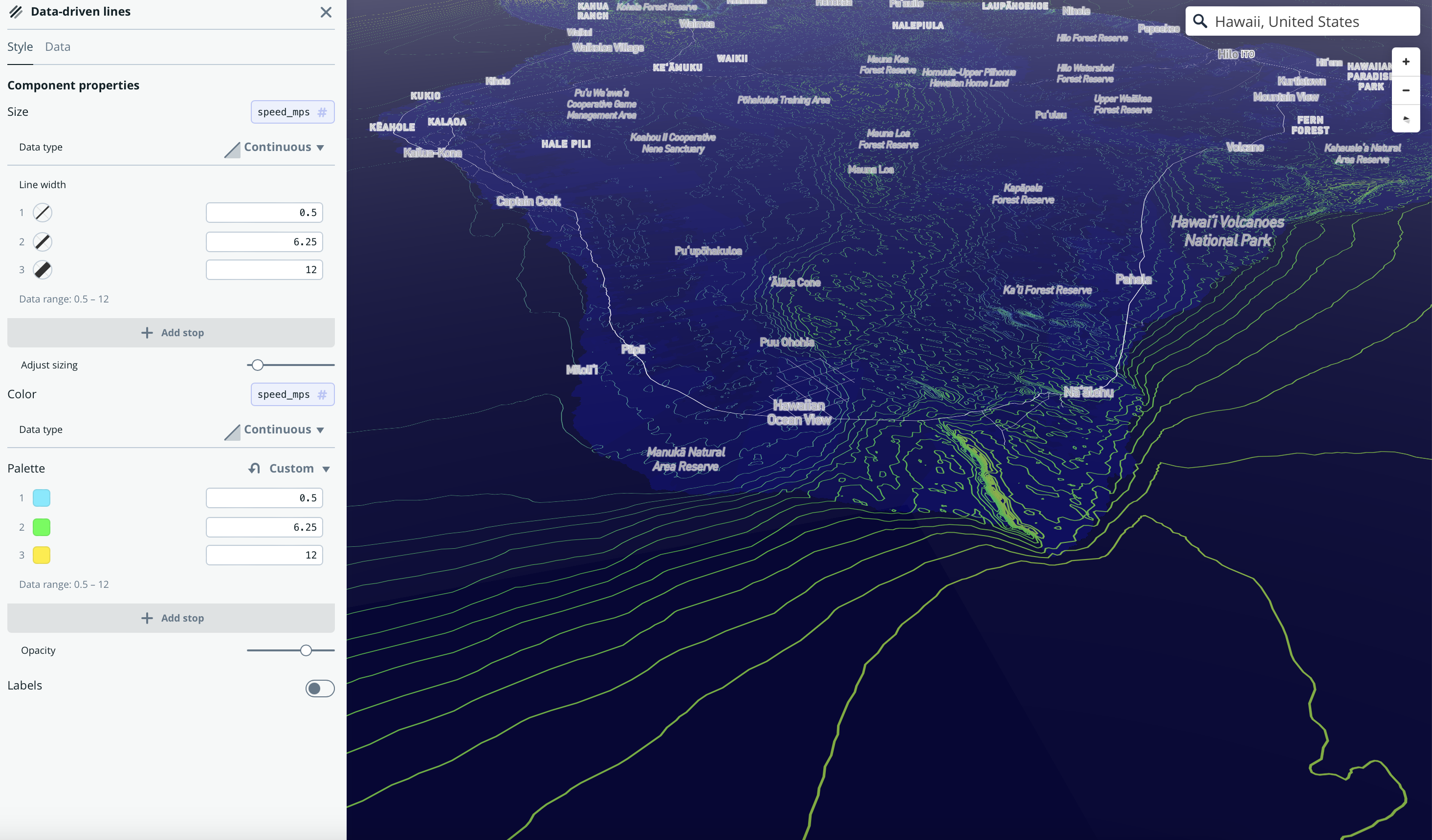Viewport: 1432px width, 840px height.
Task: Click the search magnifier icon
Action: 1200,22
